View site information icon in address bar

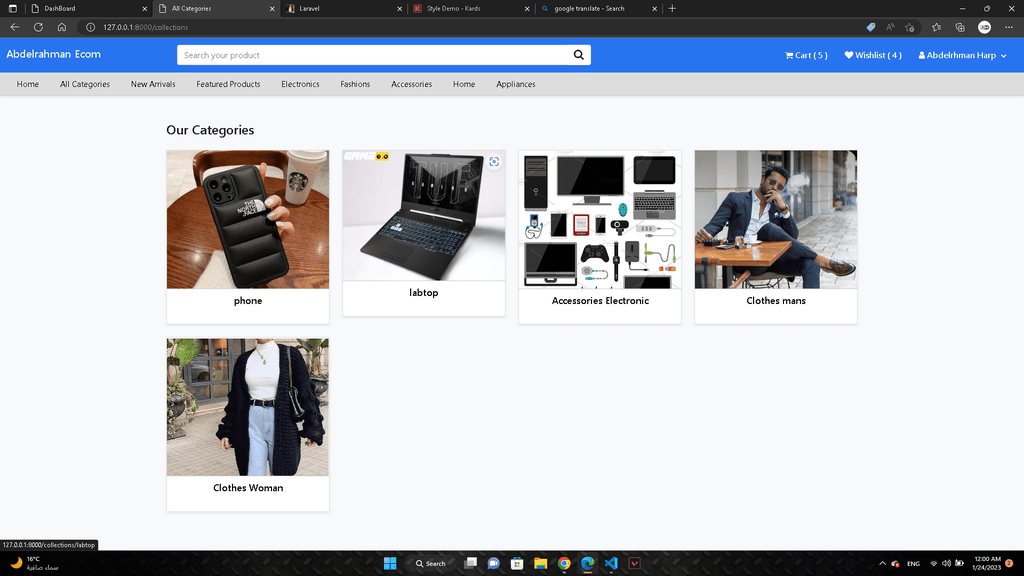tap(91, 27)
